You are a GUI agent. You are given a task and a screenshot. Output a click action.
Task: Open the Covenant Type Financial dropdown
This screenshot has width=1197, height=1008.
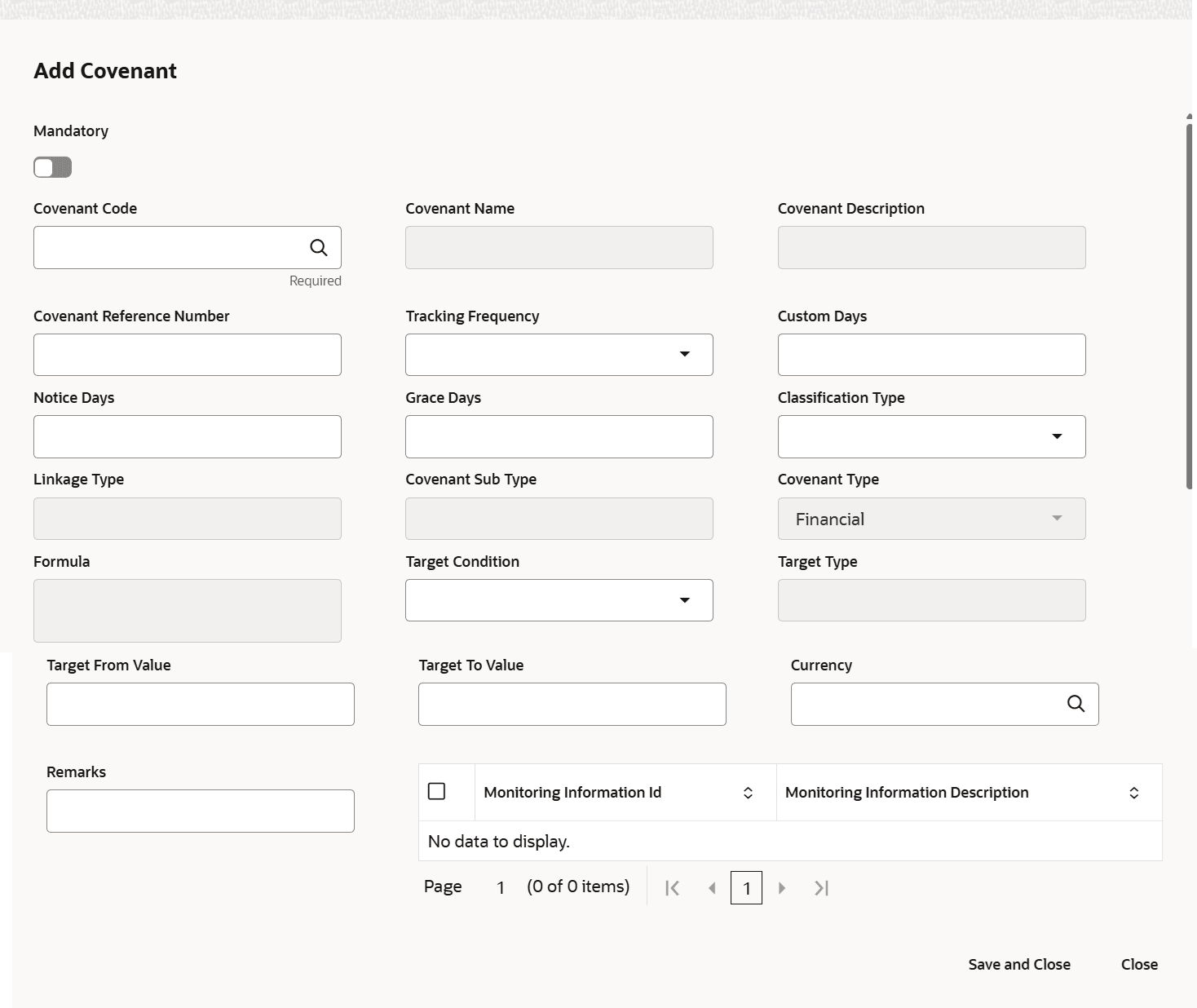[1057, 519]
